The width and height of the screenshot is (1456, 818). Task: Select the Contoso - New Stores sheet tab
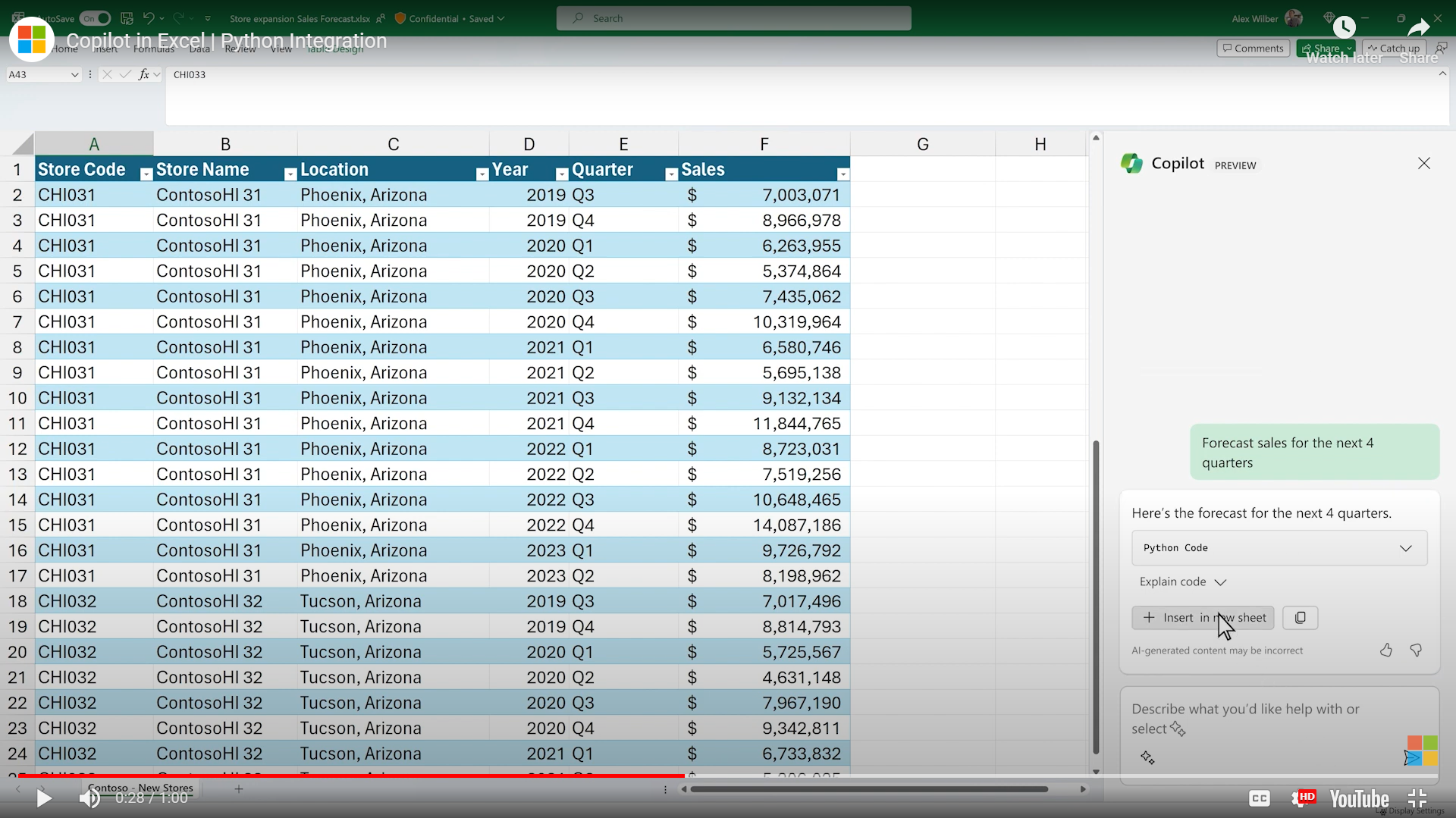point(140,788)
